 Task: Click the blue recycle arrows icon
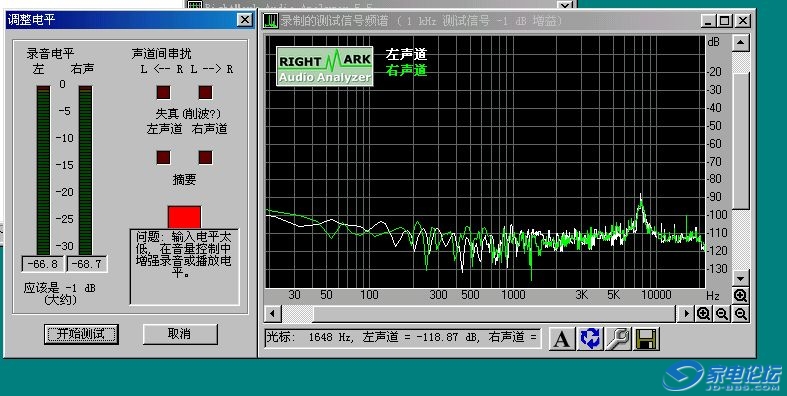pyautogui.click(x=589, y=339)
